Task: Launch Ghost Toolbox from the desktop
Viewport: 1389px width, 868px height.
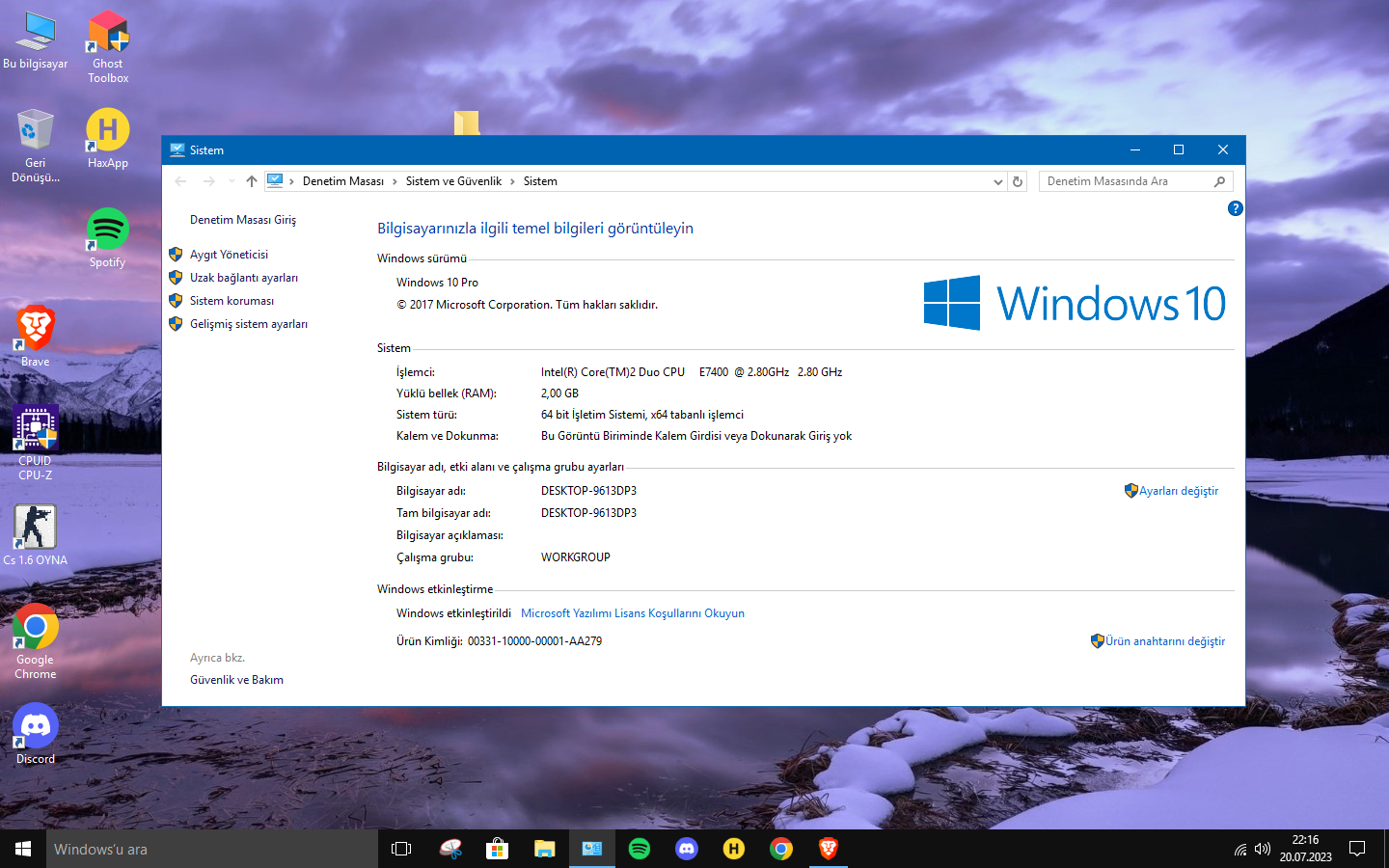Action: [108, 46]
